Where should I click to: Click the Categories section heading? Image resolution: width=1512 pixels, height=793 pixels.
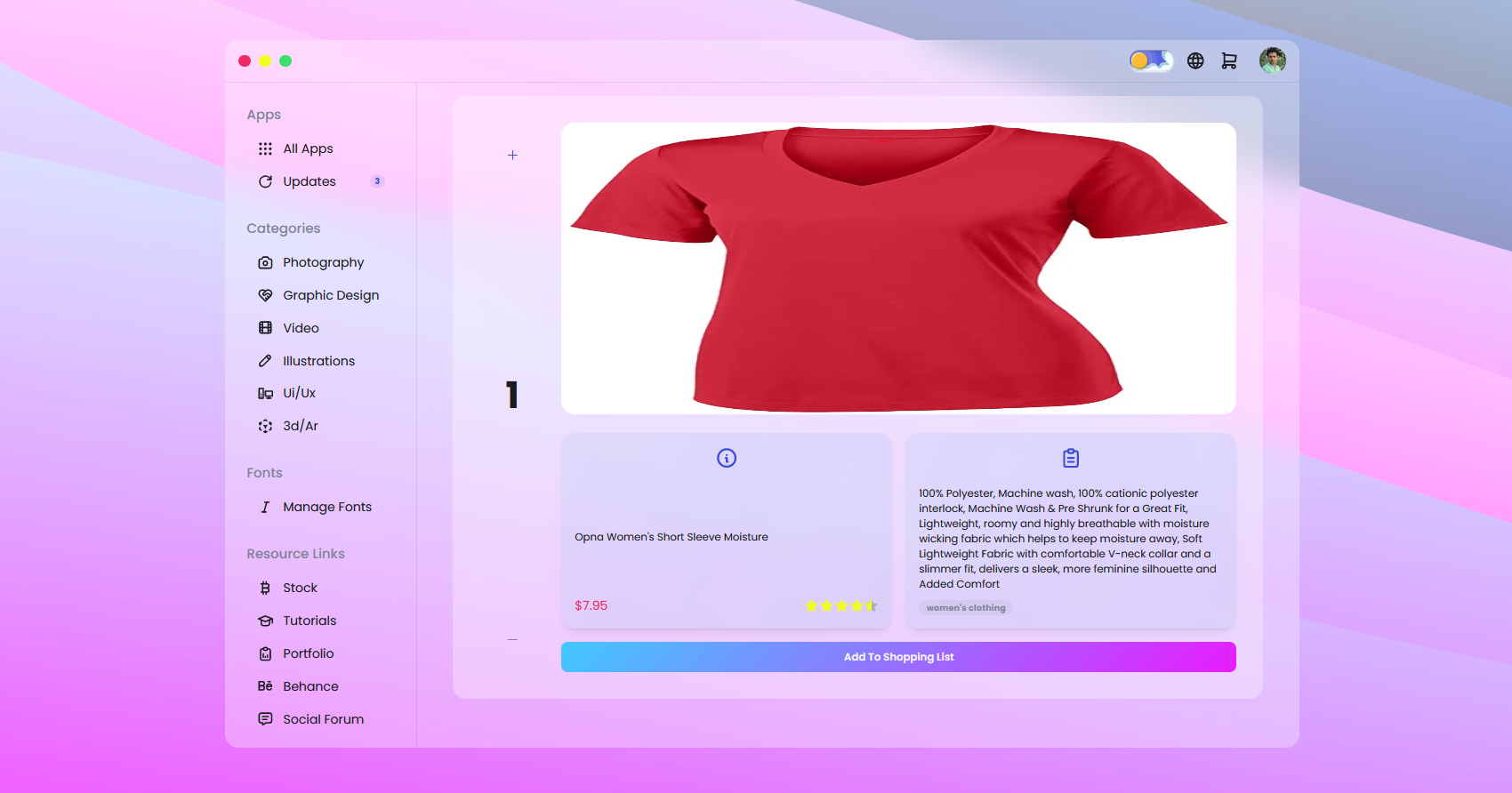[284, 228]
